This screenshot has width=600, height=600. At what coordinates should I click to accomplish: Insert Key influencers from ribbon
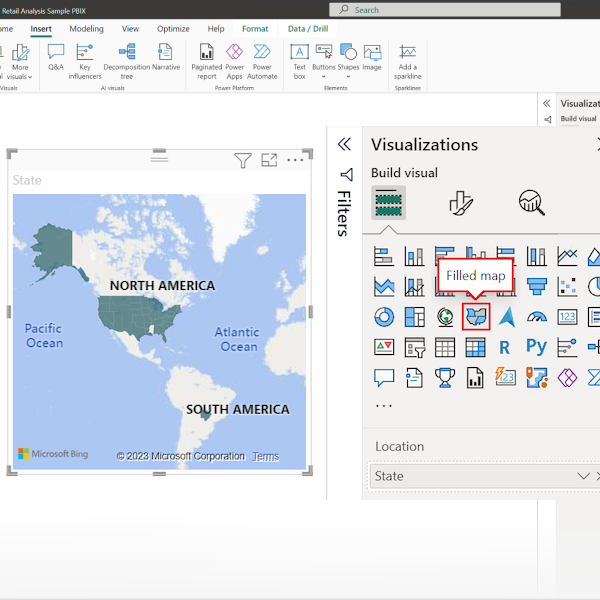pos(85,61)
